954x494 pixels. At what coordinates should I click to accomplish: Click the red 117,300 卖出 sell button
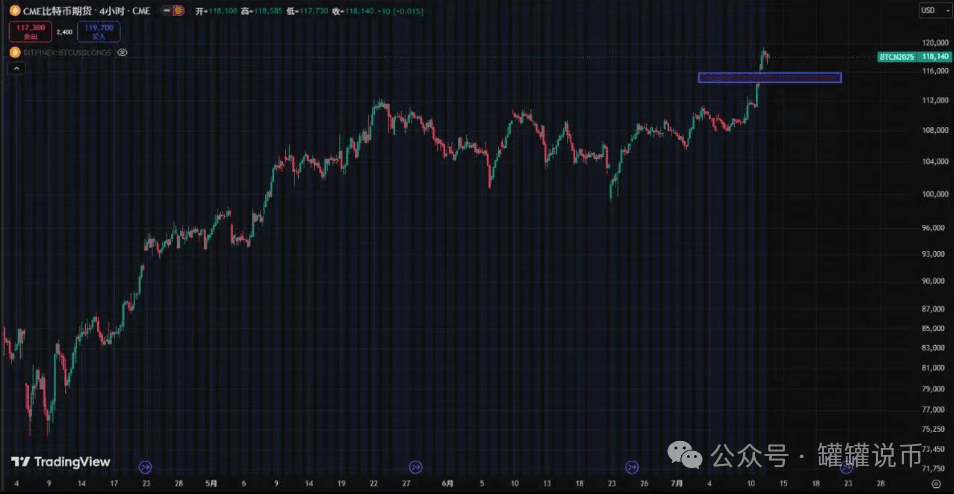pos(30,32)
